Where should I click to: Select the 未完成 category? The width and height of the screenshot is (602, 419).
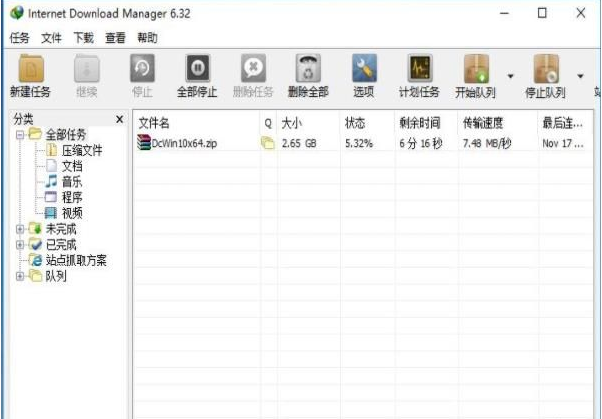(x=61, y=229)
